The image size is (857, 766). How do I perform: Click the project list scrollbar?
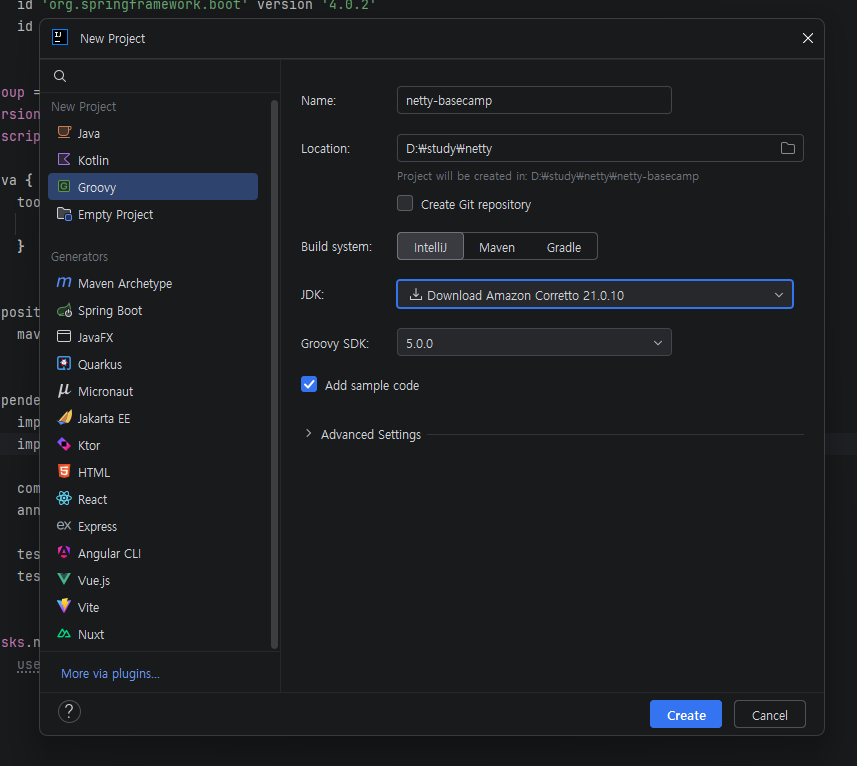click(x=274, y=375)
